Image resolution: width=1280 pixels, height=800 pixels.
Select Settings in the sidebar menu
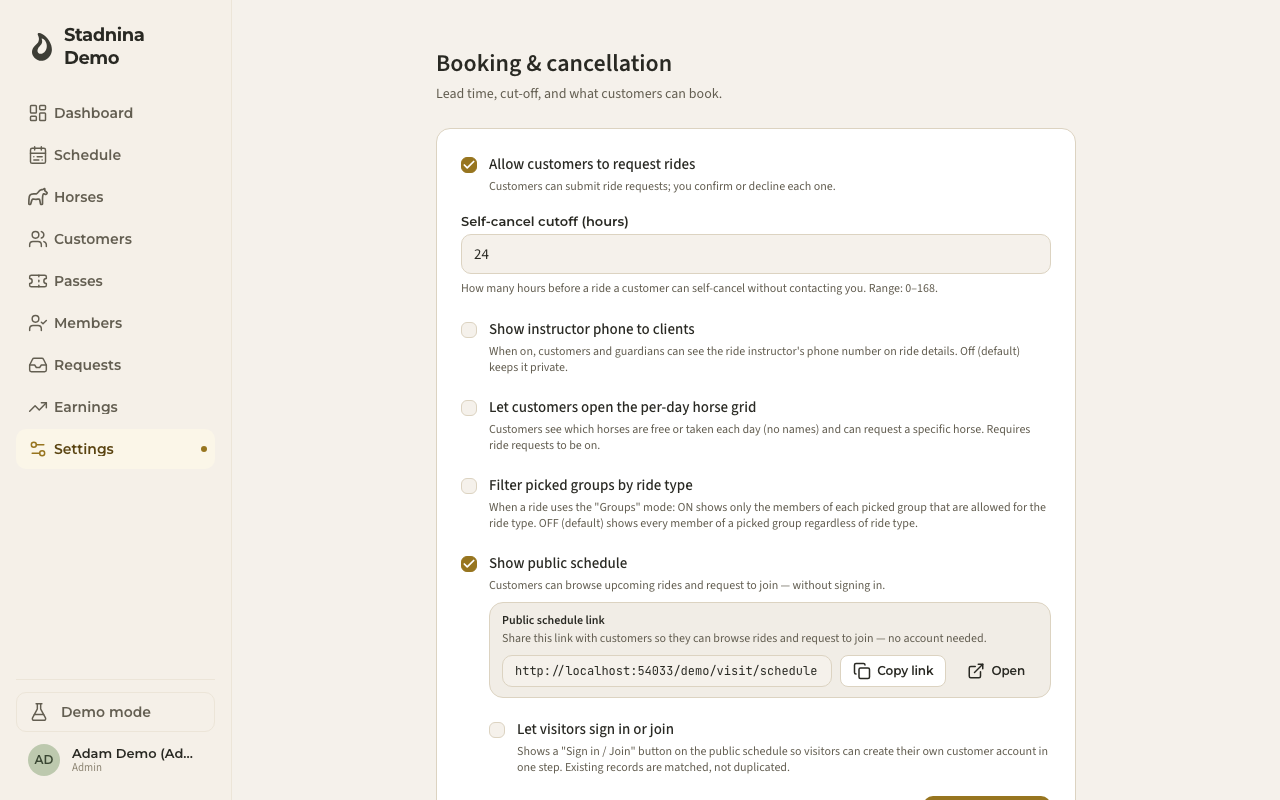(x=115, y=449)
